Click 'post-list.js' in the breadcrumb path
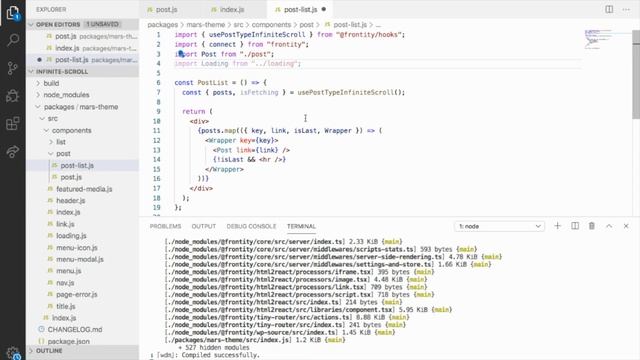This screenshot has height=360, width=640. pyautogui.click(x=350, y=25)
